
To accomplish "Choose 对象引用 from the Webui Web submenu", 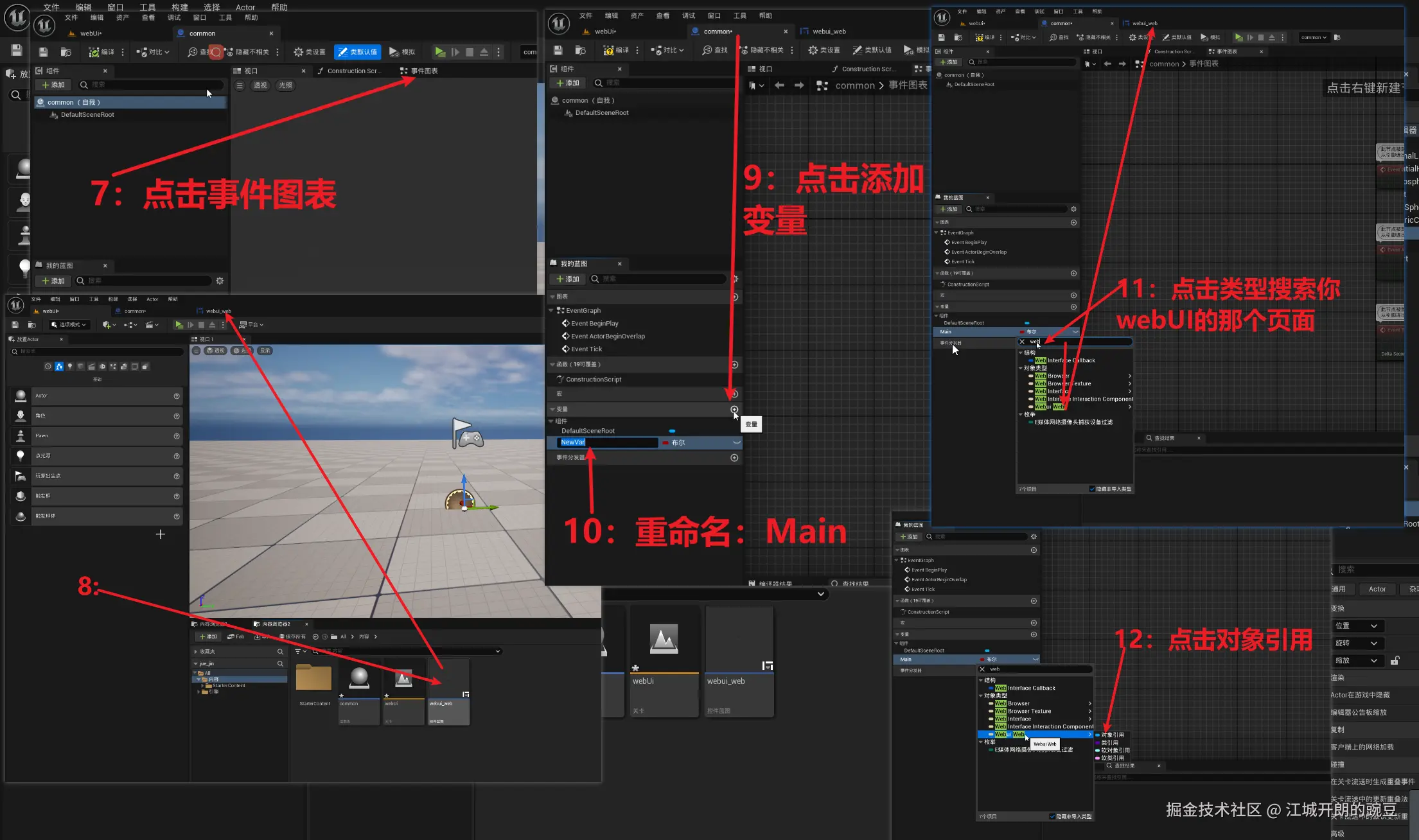I will click(x=1113, y=735).
